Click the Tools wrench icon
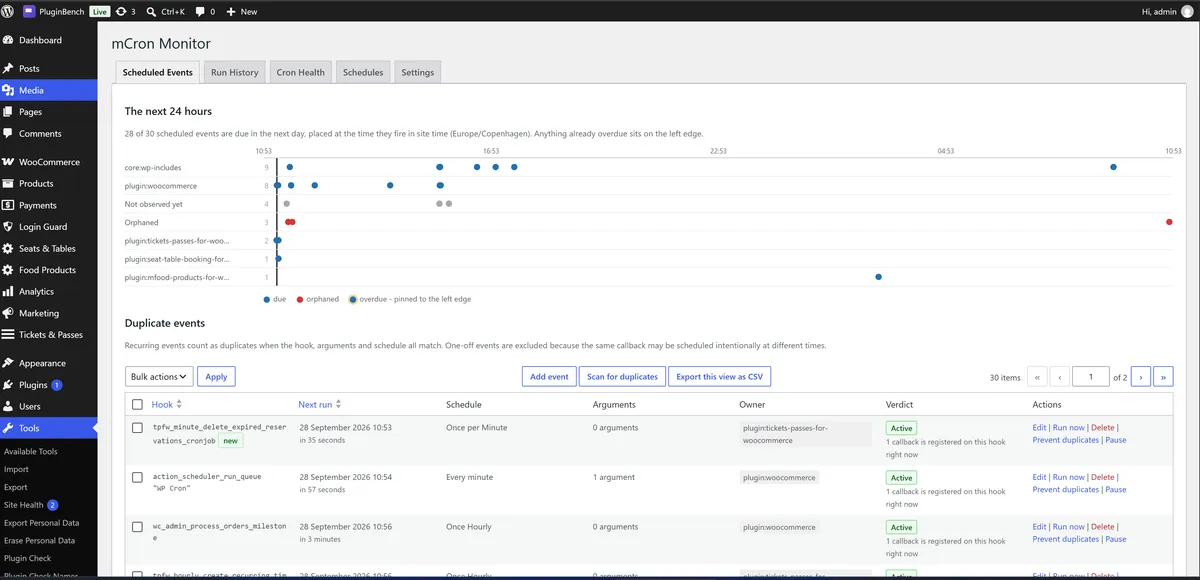This screenshot has width=1200, height=580. 9,428
